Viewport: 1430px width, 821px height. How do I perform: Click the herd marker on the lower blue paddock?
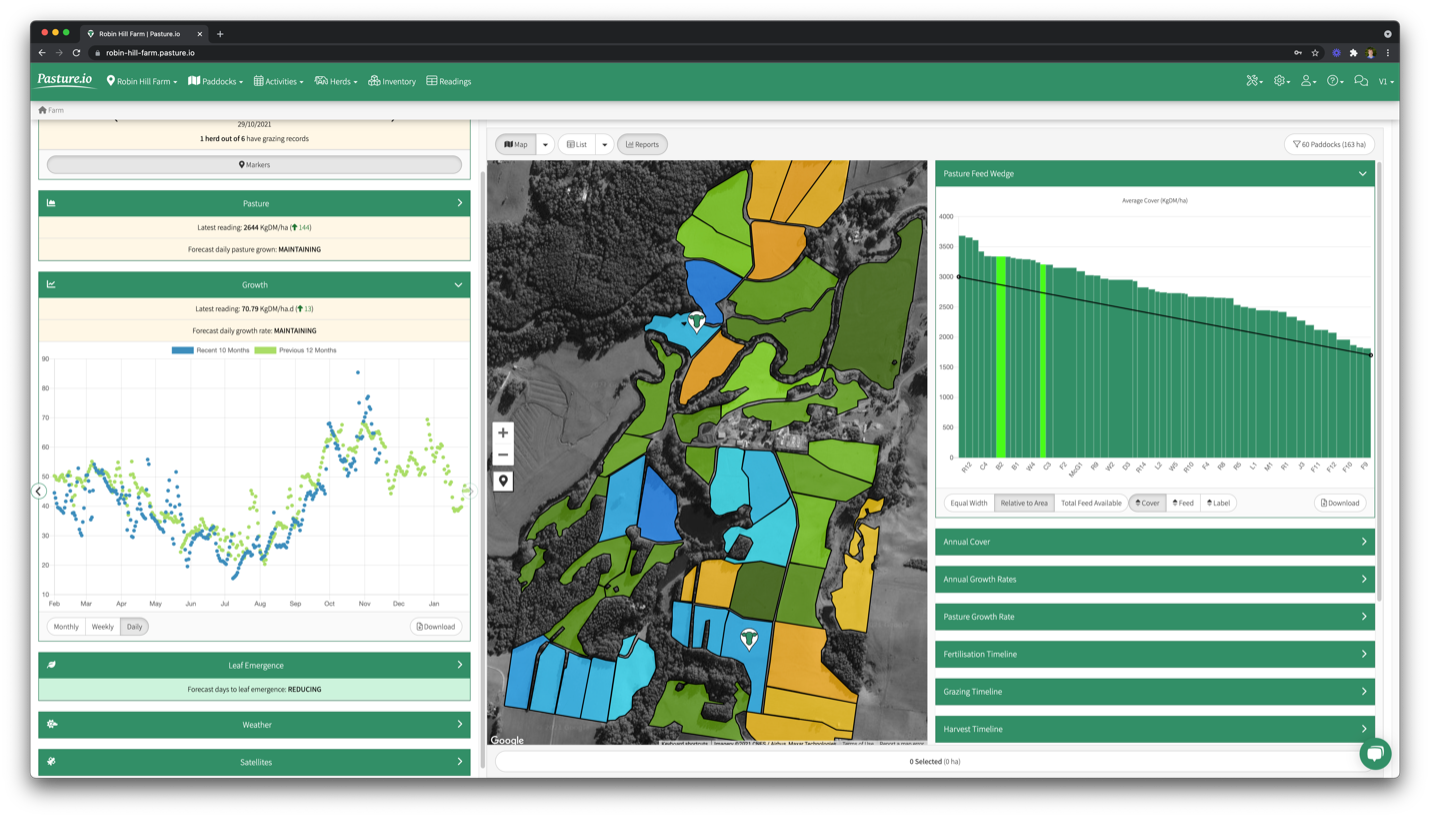point(748,638)
